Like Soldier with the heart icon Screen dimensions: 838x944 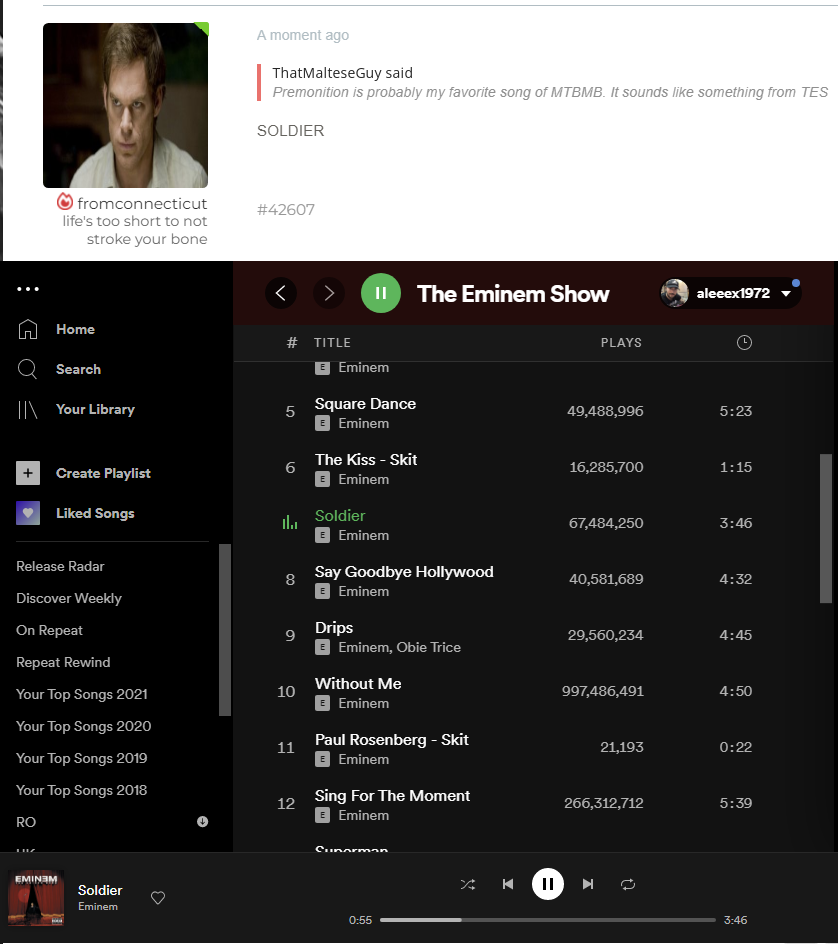point(158,898)
